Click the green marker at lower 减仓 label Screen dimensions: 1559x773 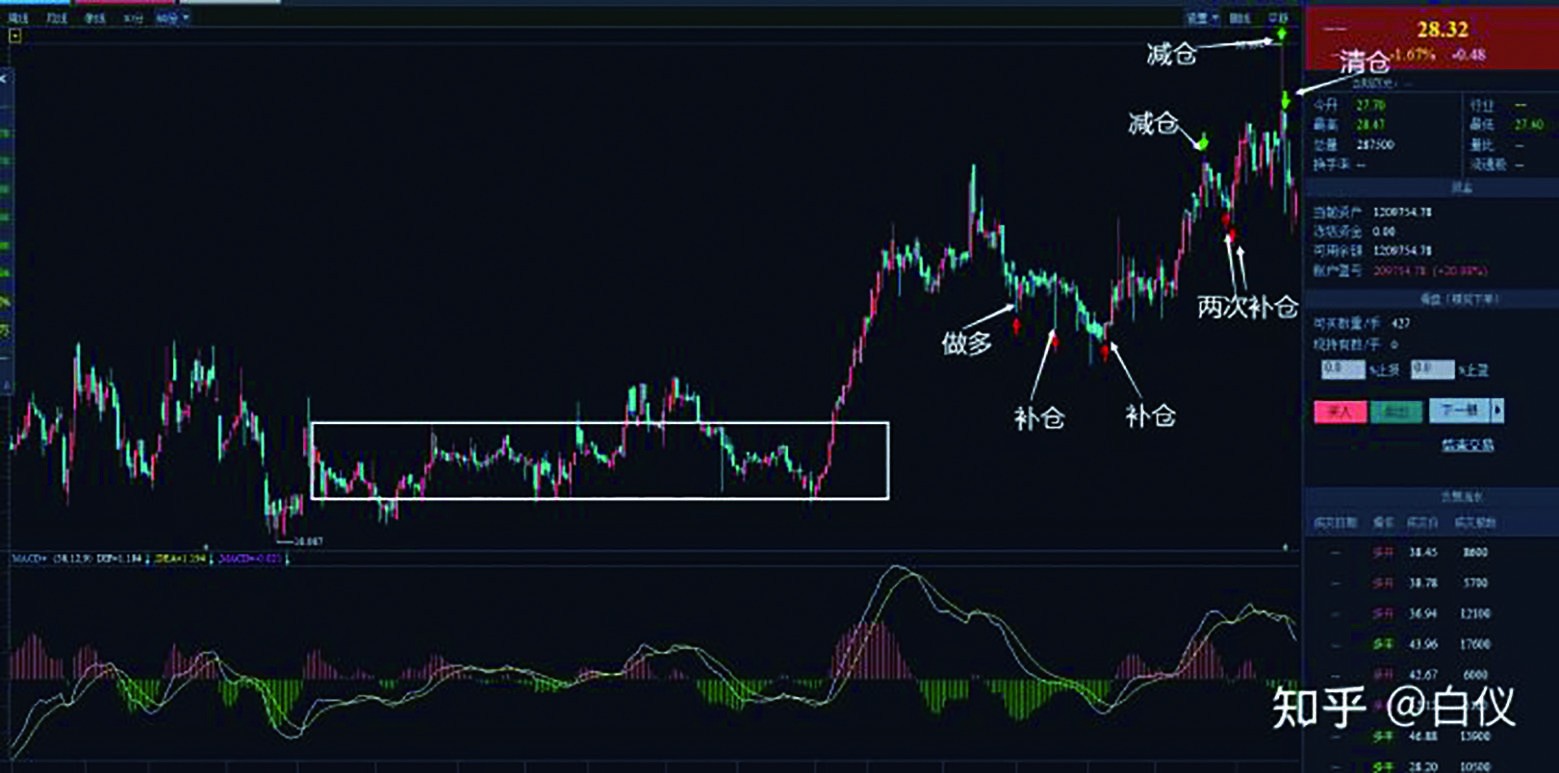(1204, 141)
